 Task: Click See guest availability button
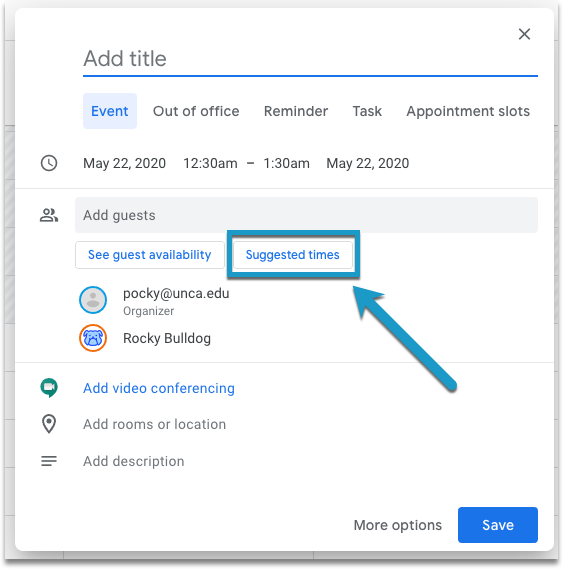150,255
